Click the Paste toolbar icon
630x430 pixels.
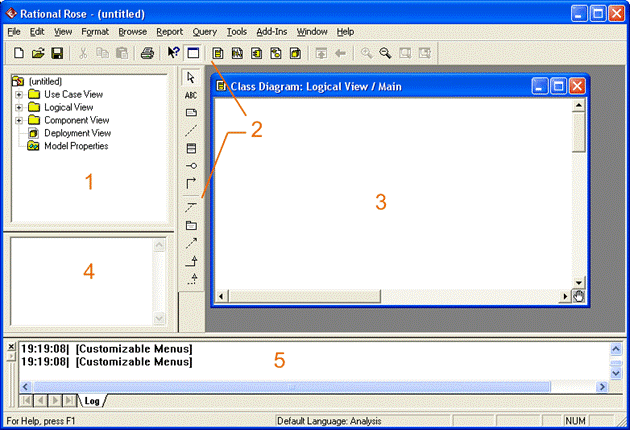[122, 53]
